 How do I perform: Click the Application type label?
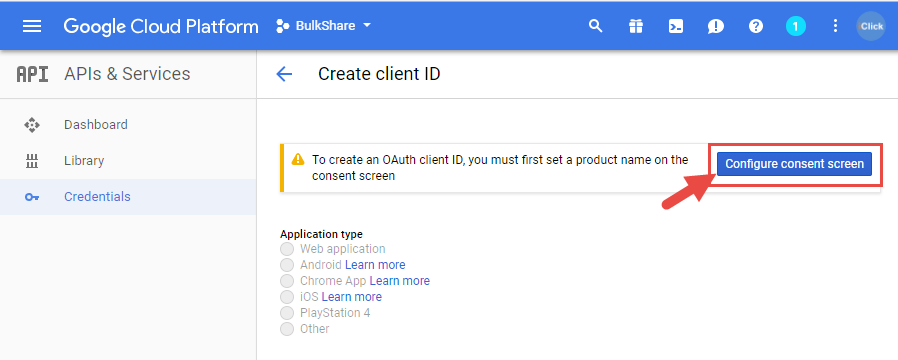pyautogui.click(x=321, y=234)
